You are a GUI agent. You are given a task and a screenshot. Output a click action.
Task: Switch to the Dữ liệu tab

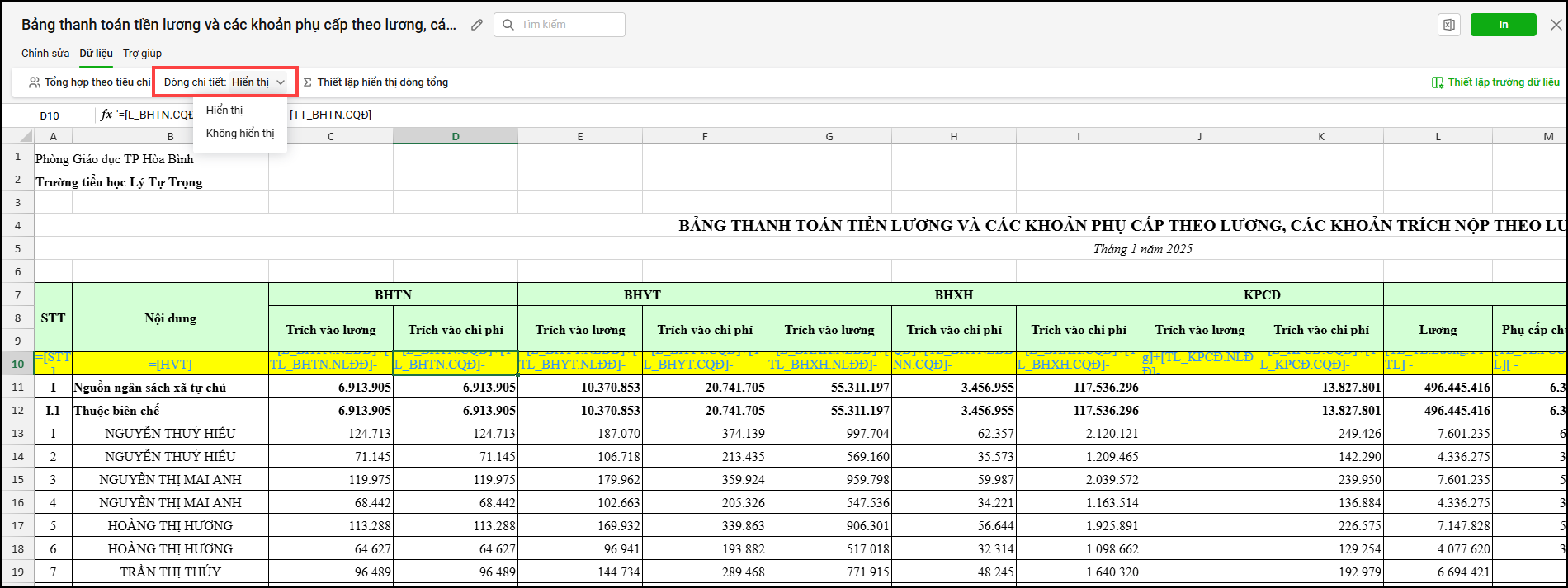click(96, 54)
